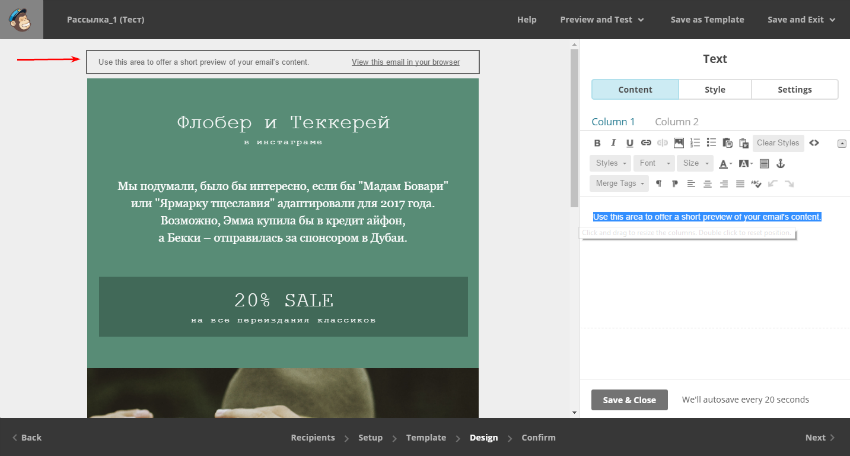This screenshot has width=850, height=456.
Task: Select the Column 2 tab
Action: 677,121
